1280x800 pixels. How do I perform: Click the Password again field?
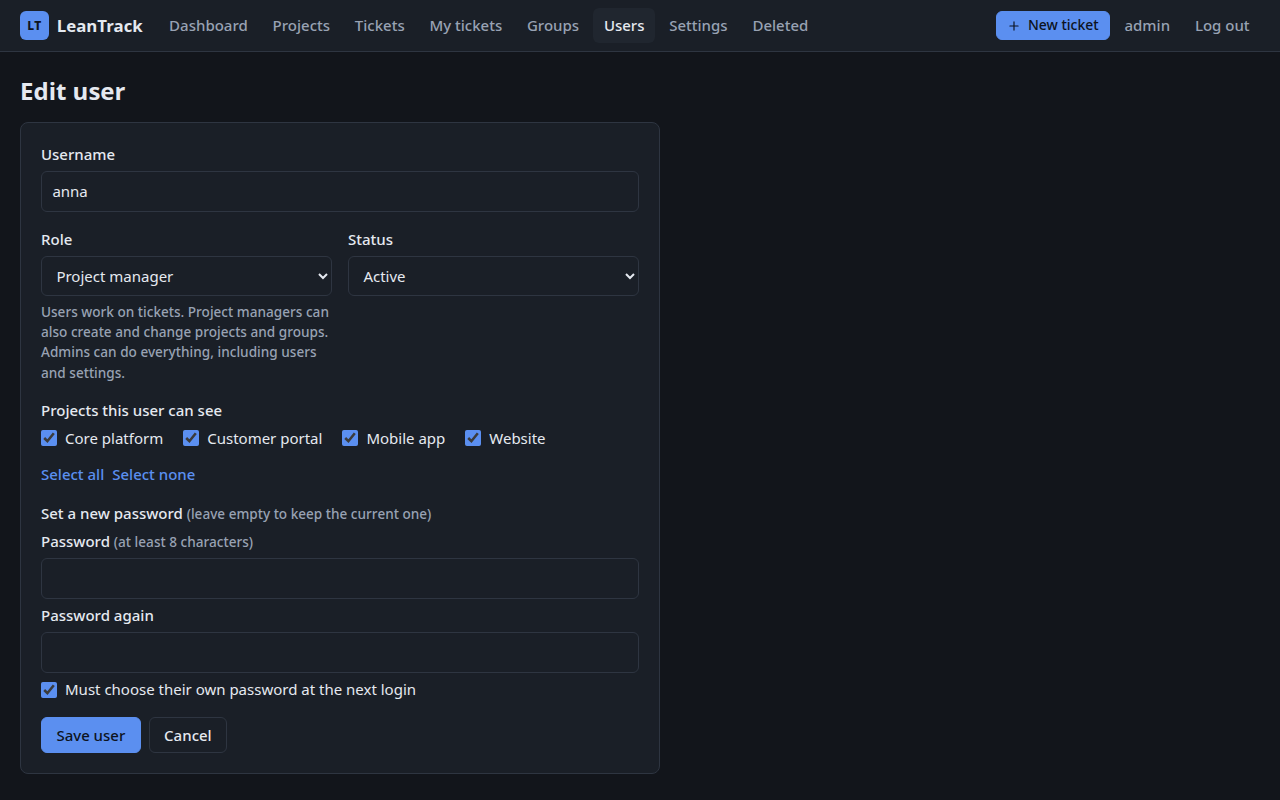coord(340,652)
